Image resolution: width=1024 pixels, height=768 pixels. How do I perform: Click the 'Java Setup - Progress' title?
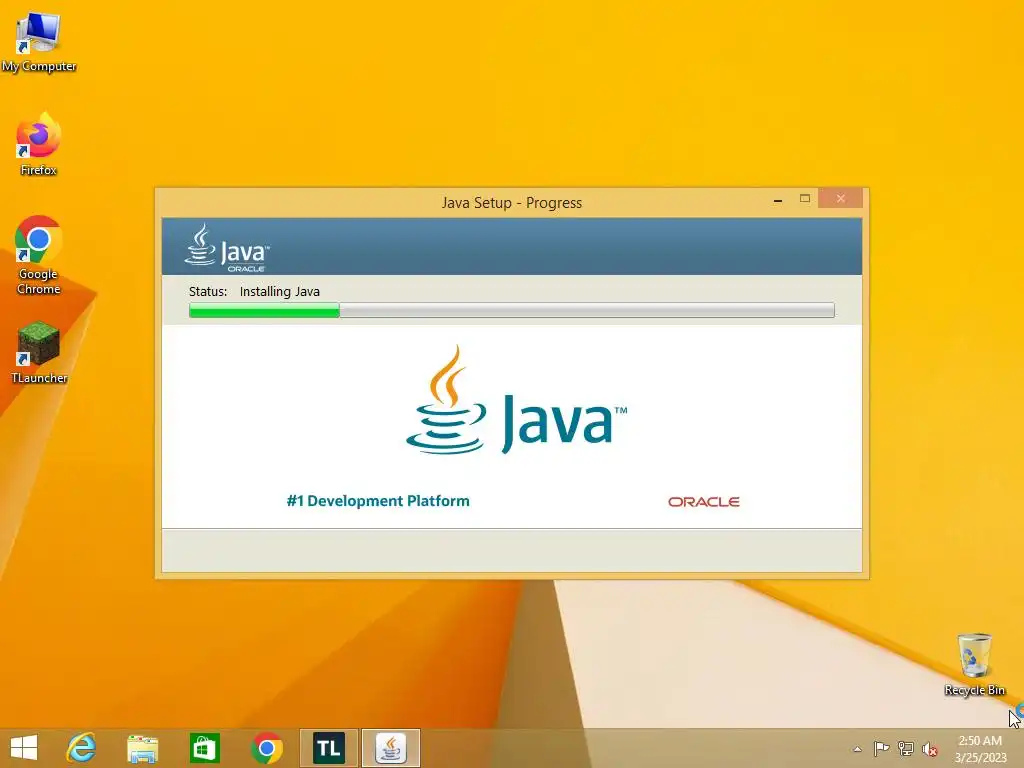click(x=511, y=203)
